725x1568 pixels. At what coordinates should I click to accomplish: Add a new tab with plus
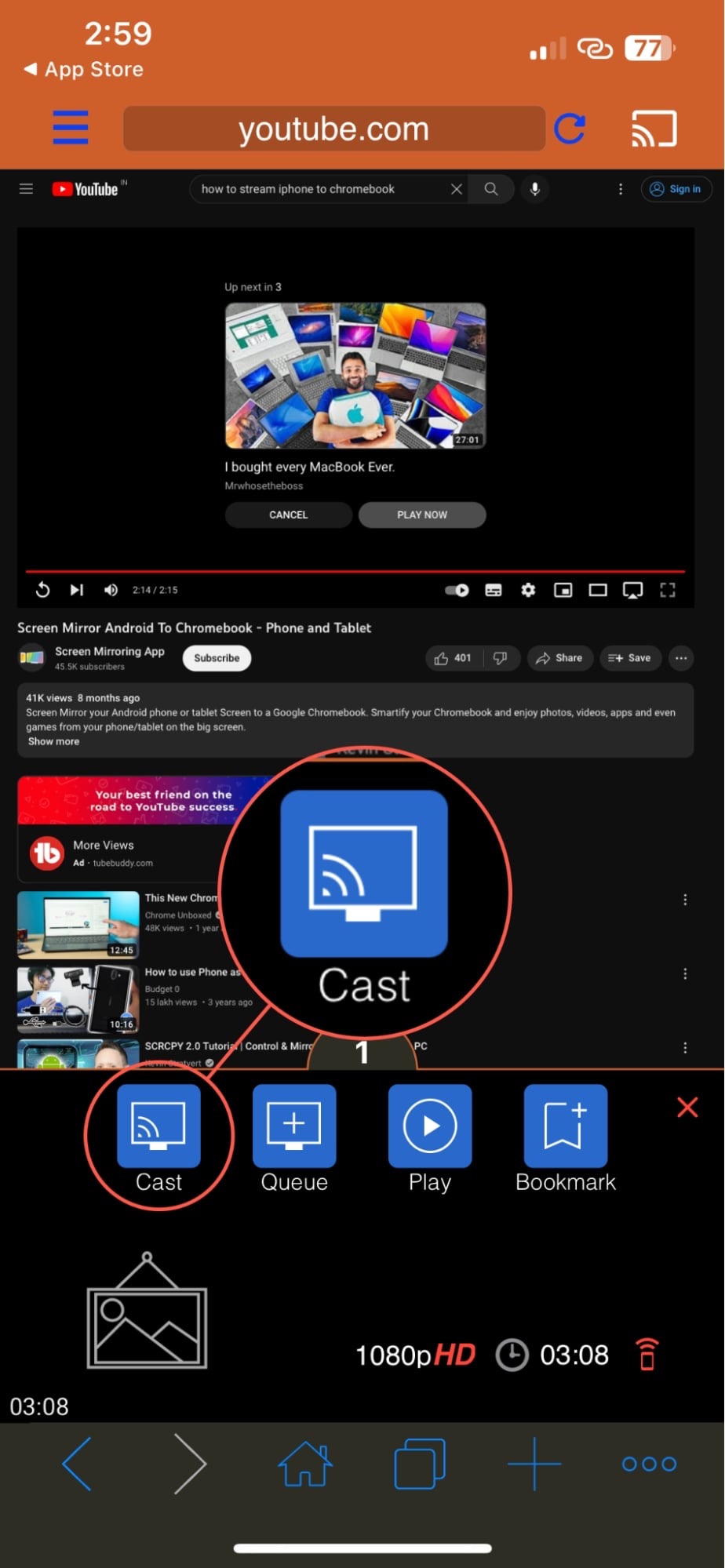click(x=534, y=1464)
